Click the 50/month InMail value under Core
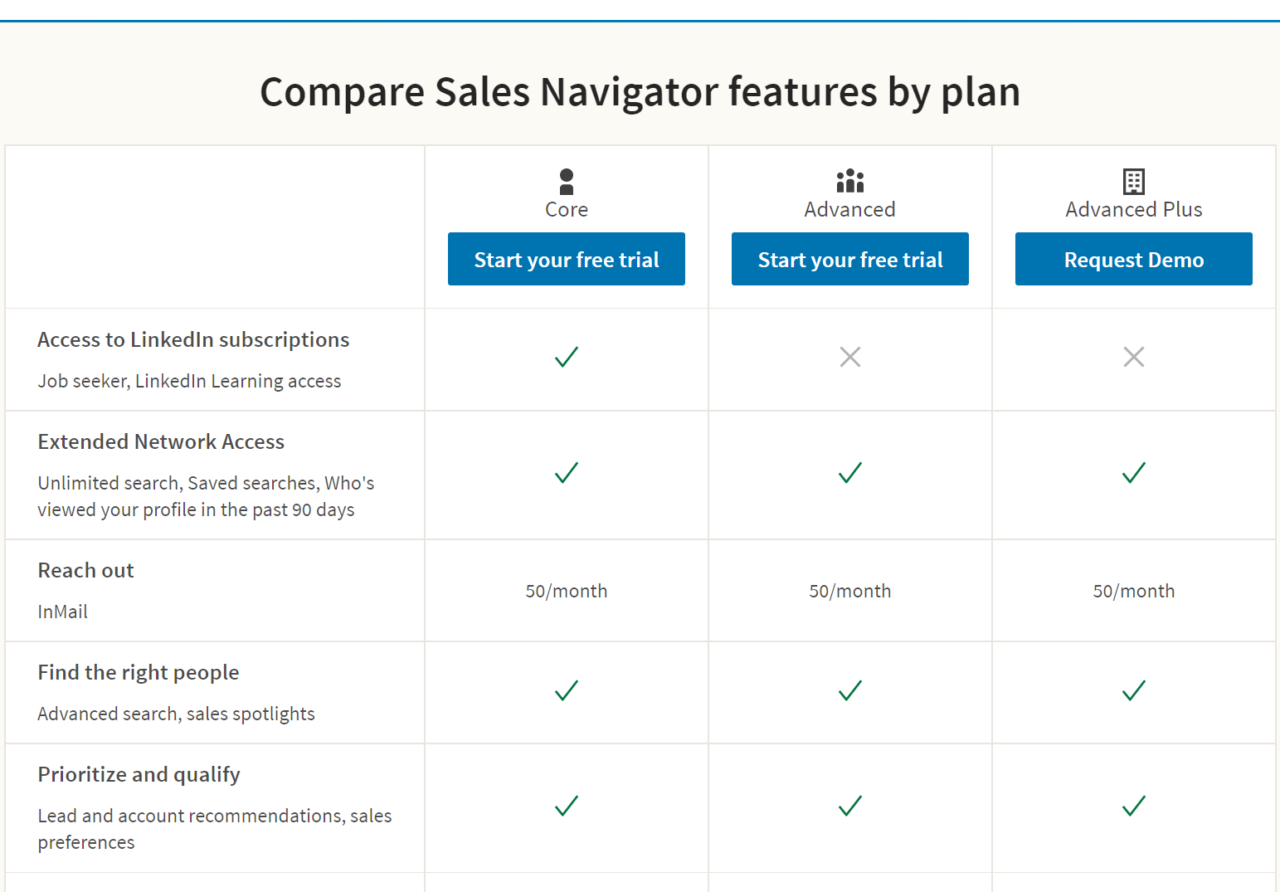1280x892 pixels. point(566,591)
